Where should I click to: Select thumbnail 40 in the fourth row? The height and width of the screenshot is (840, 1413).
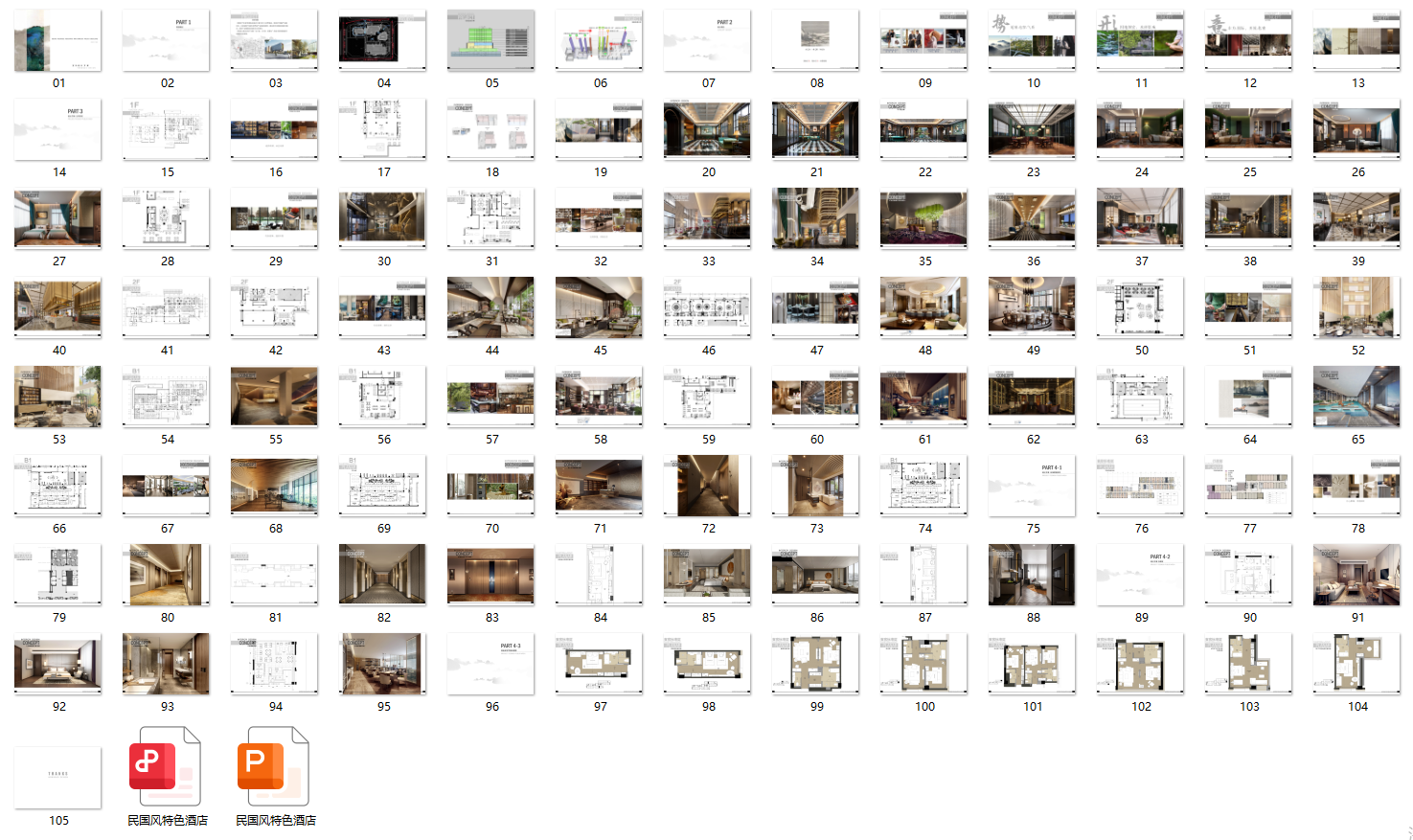coord(57,307)
